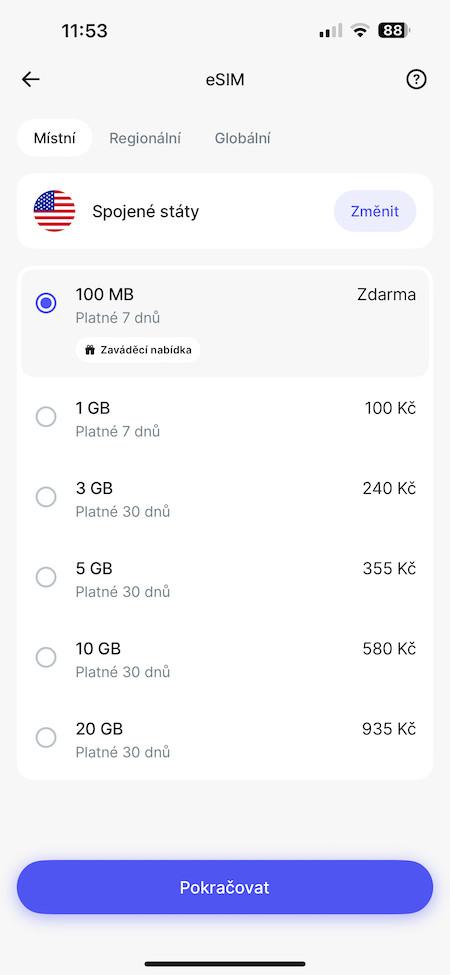Tap the cellular signal bars icon

point(331,30)
